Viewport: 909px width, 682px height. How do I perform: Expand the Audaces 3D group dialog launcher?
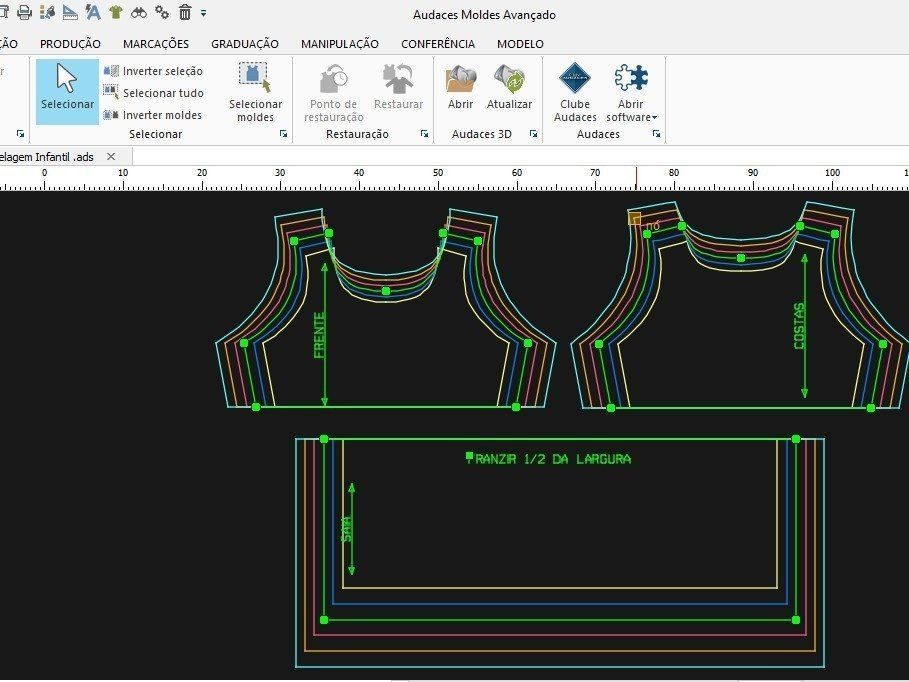tap(534, 134)
